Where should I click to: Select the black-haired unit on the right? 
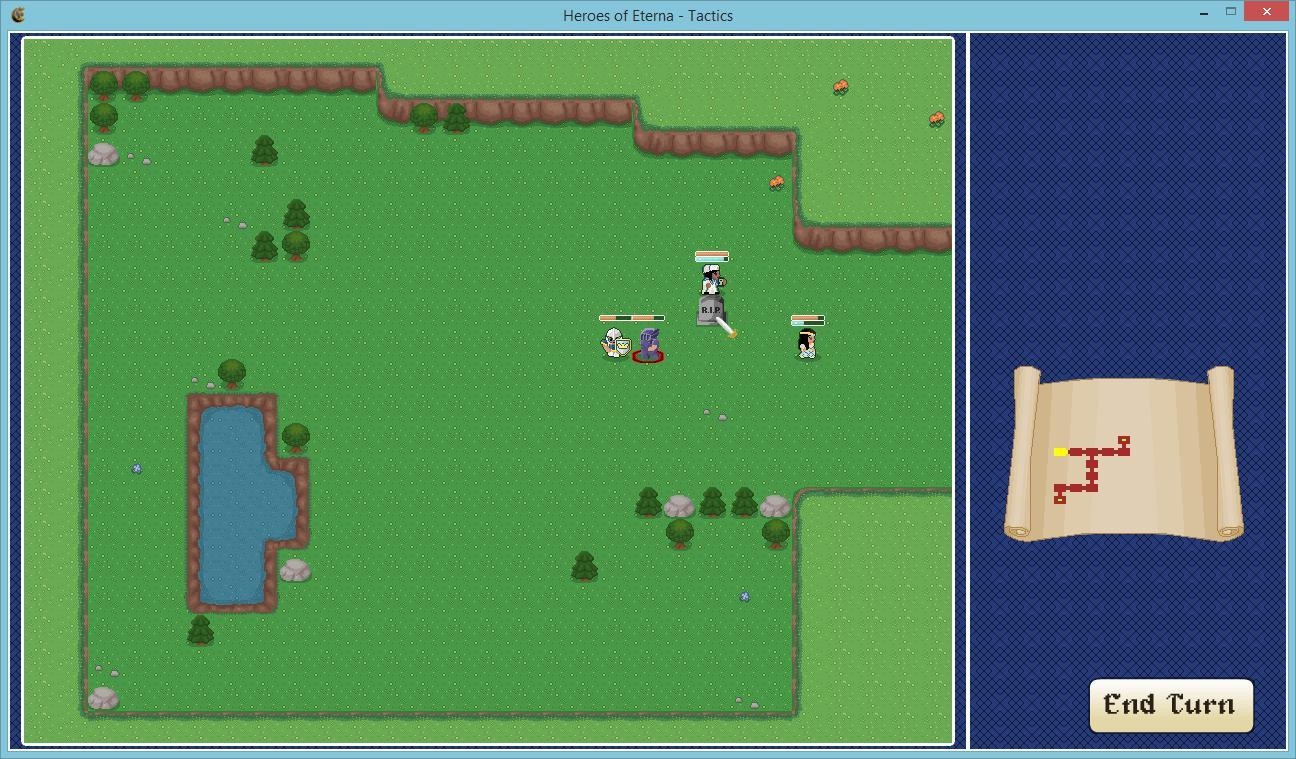pyautogui.click(x=807, y=344)
